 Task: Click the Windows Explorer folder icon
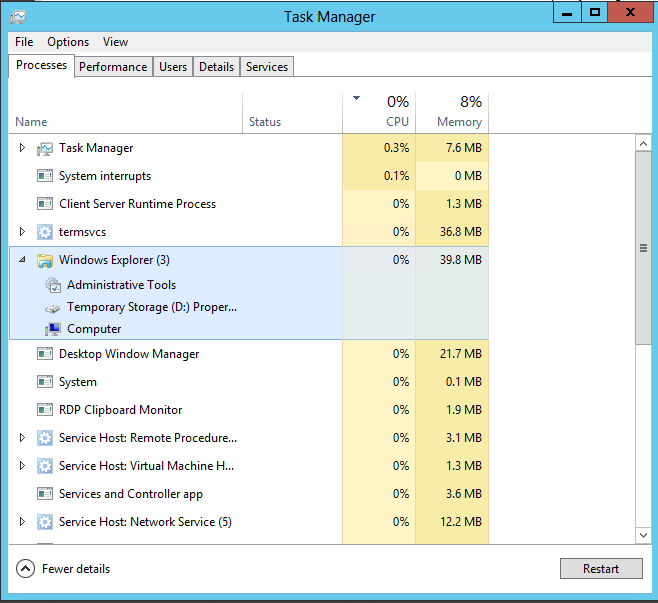pos(44,261)
